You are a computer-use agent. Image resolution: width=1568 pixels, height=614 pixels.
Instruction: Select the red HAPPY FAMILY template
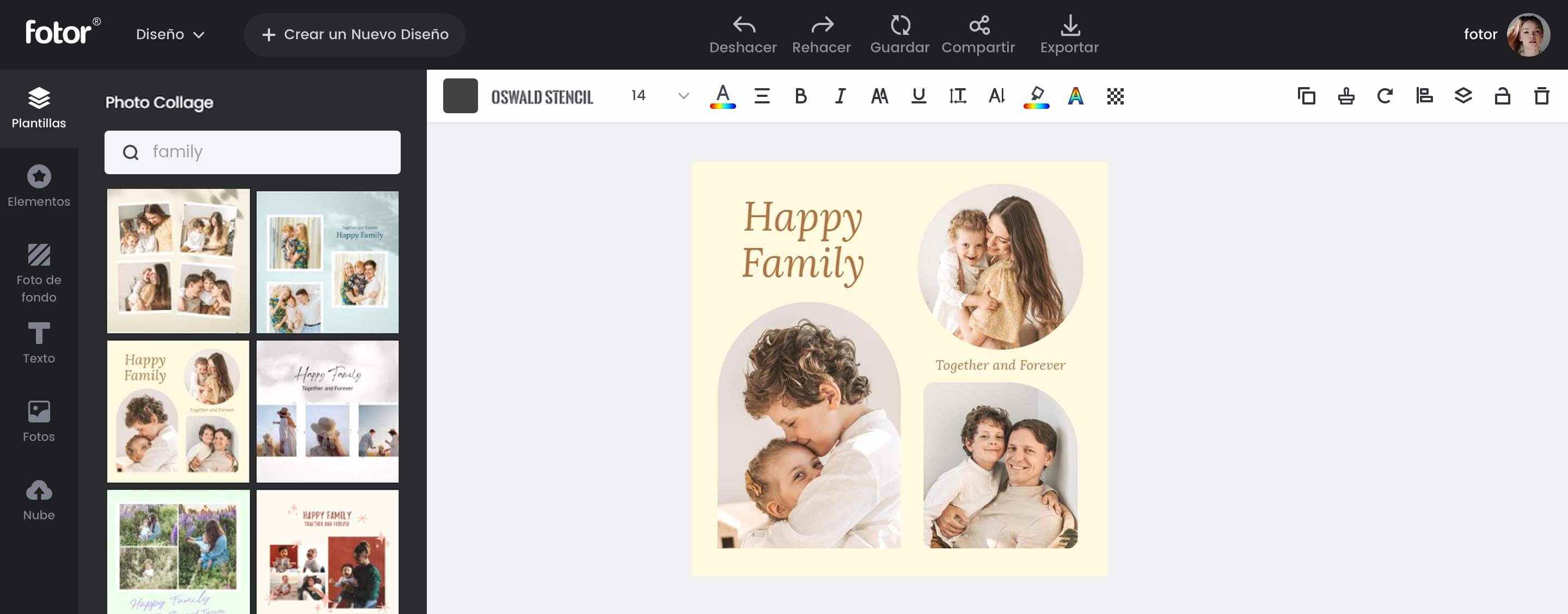327,552
